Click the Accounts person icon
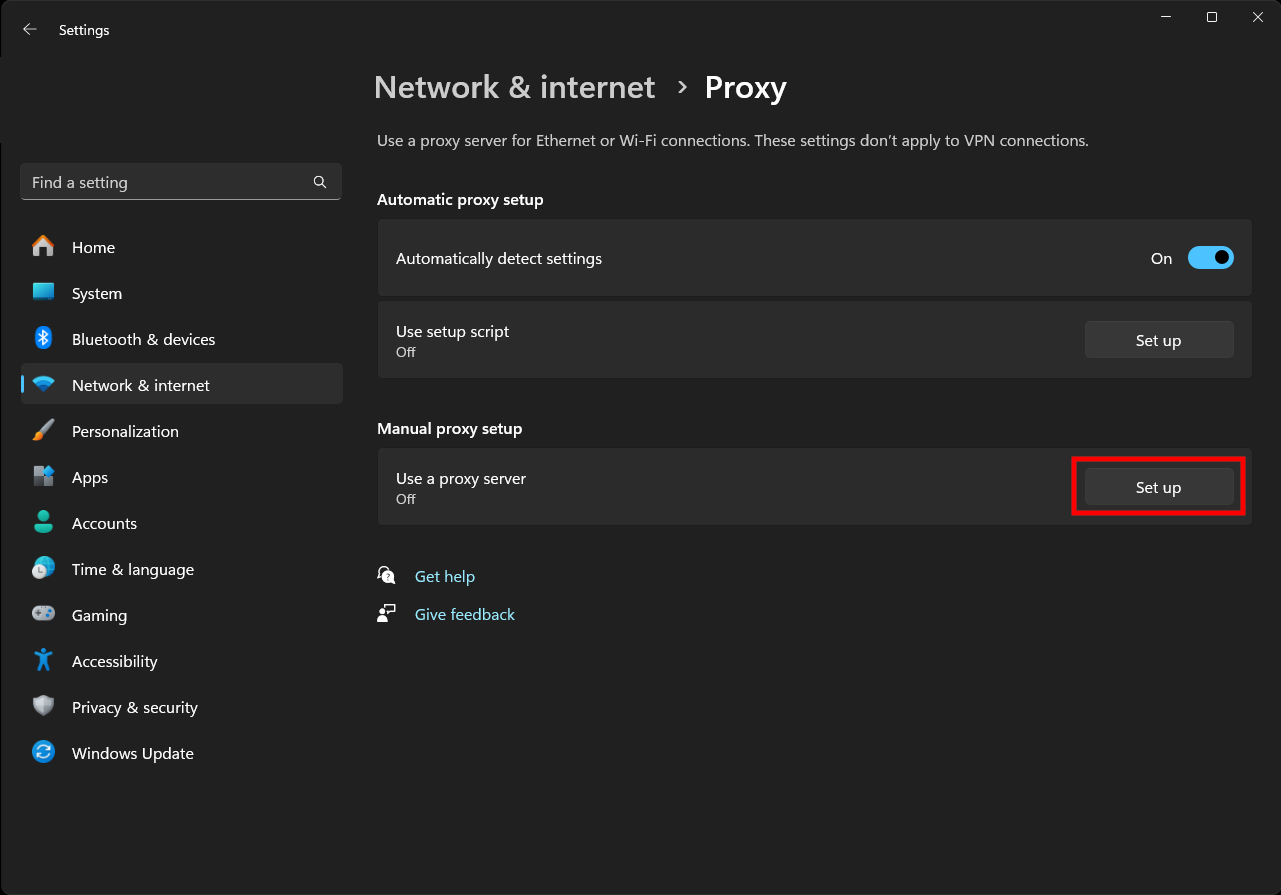The width and height of the screenshot is (1281, 895). [x=43, y=523]
